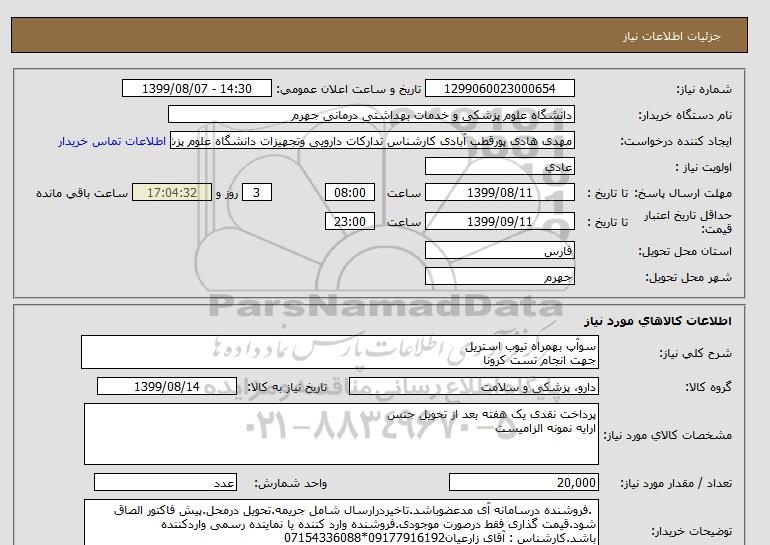Select the label تعداد / مقدار مورد نیاز

(x=676, y=484)
